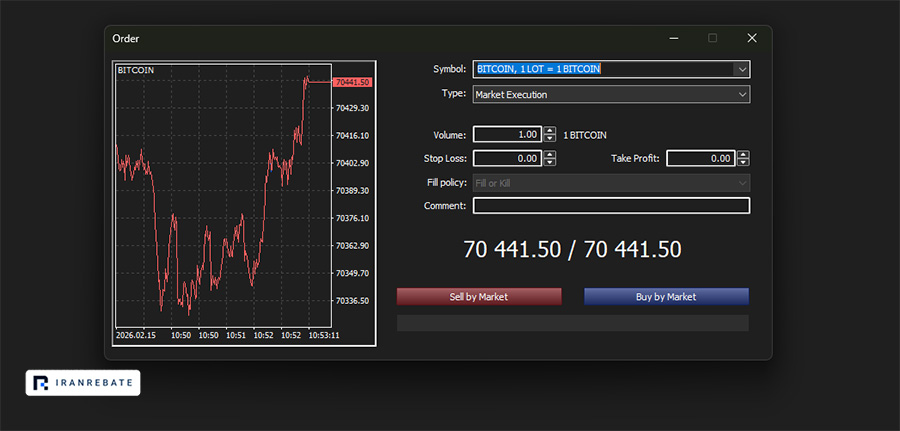Click the Comment text field

[x=611, y=205]
